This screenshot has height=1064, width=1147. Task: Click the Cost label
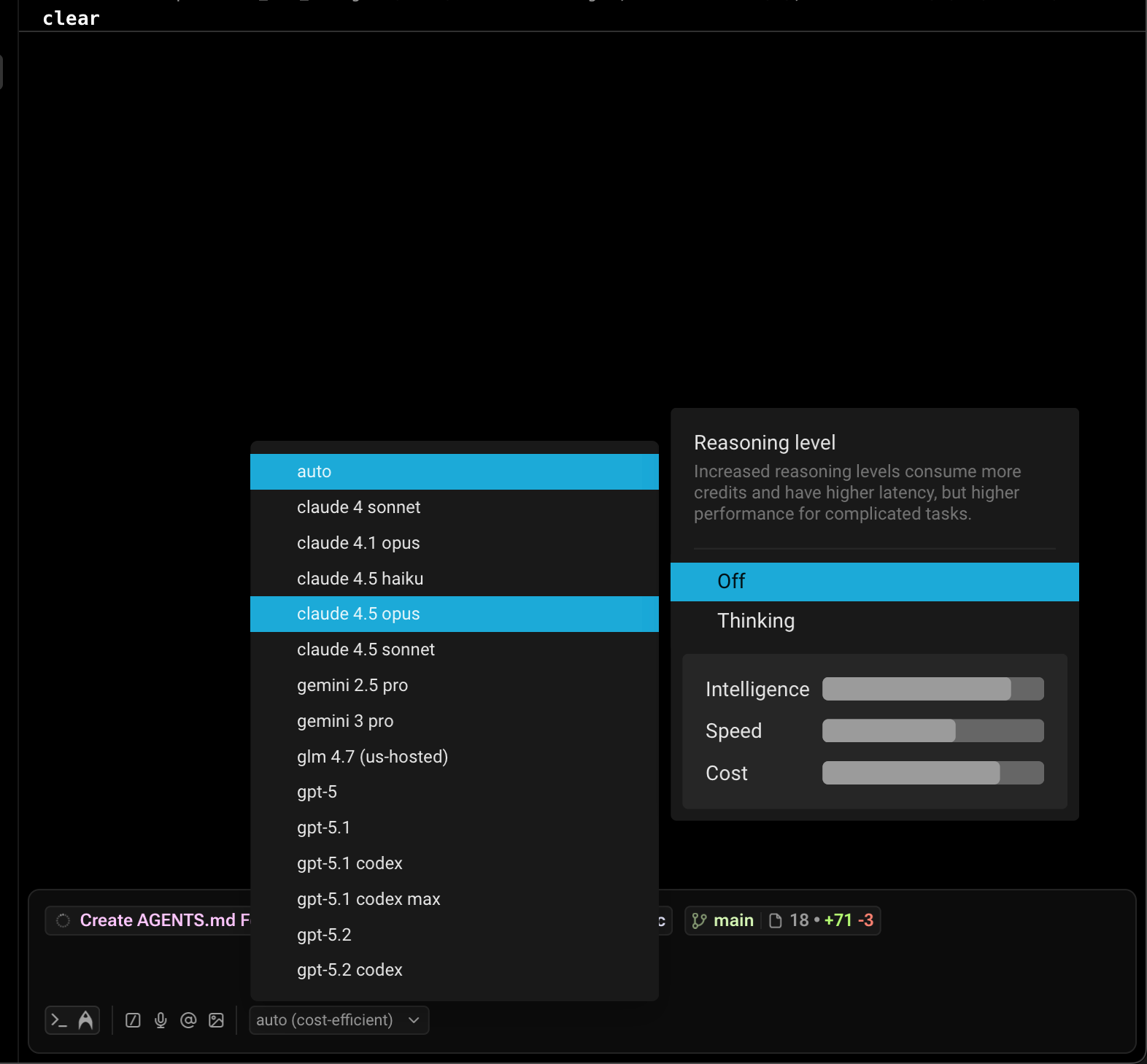727,774
